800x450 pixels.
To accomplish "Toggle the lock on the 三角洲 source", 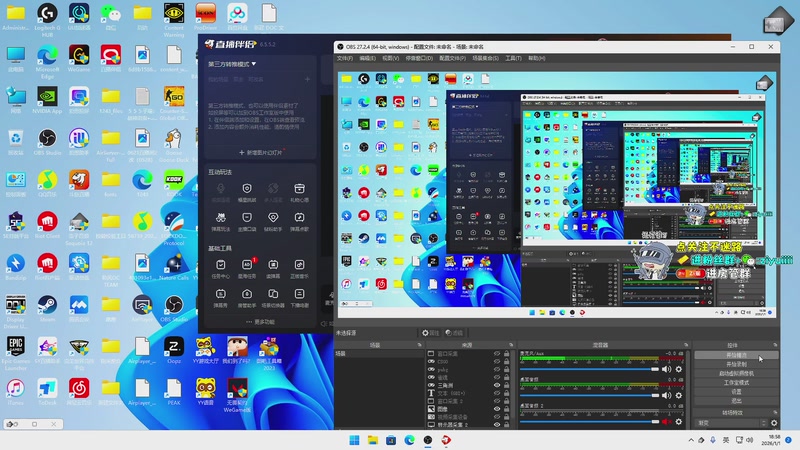I will (507, 385).
